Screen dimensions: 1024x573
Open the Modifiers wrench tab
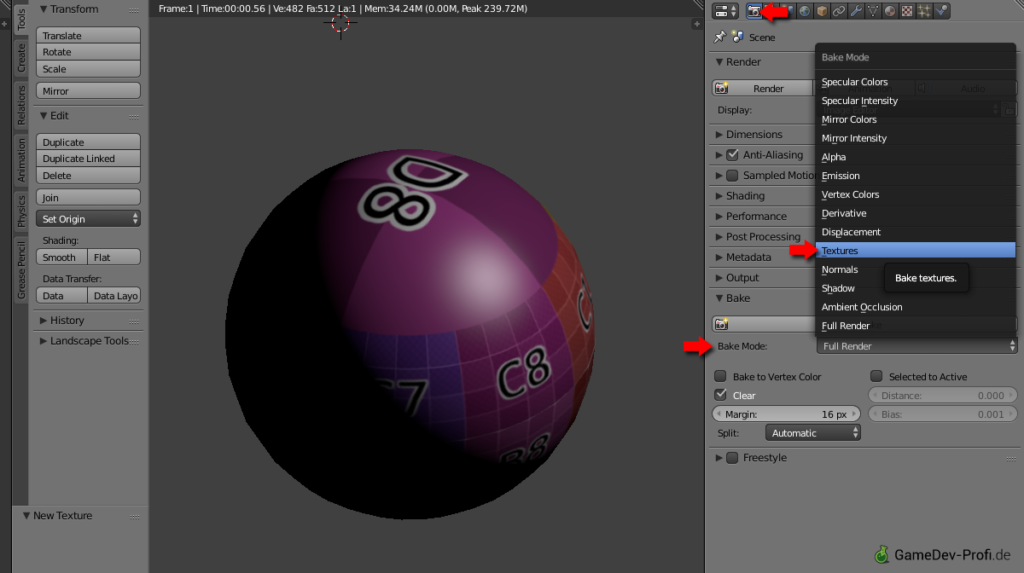click(856, 11)
